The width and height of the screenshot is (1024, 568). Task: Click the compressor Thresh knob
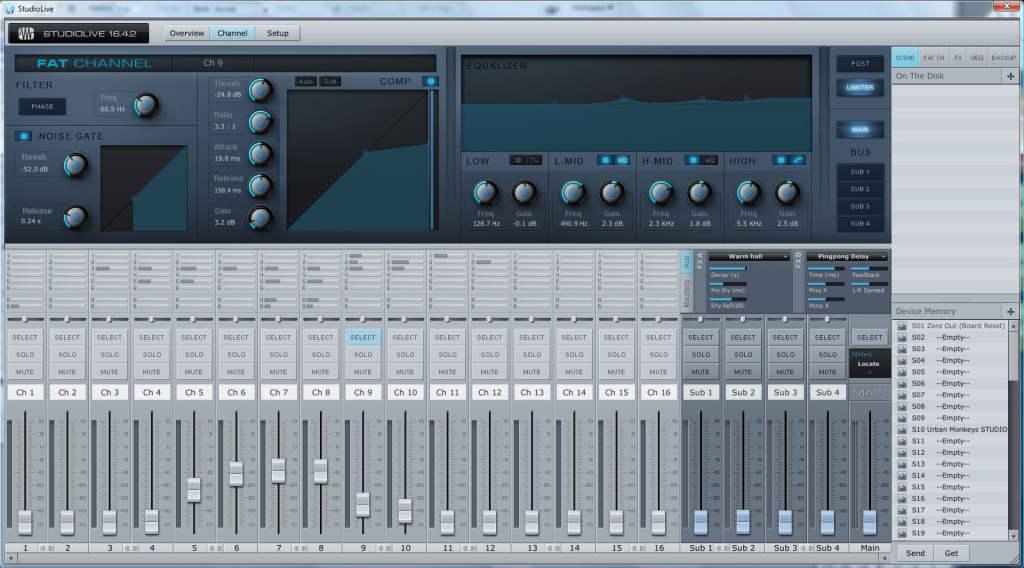260,90
